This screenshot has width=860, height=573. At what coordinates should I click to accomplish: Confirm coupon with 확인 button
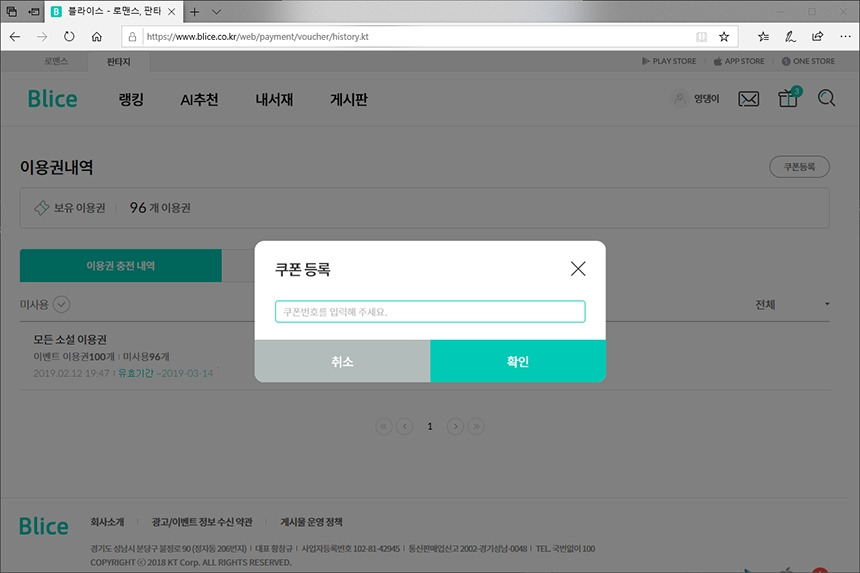tap(518, 361)
